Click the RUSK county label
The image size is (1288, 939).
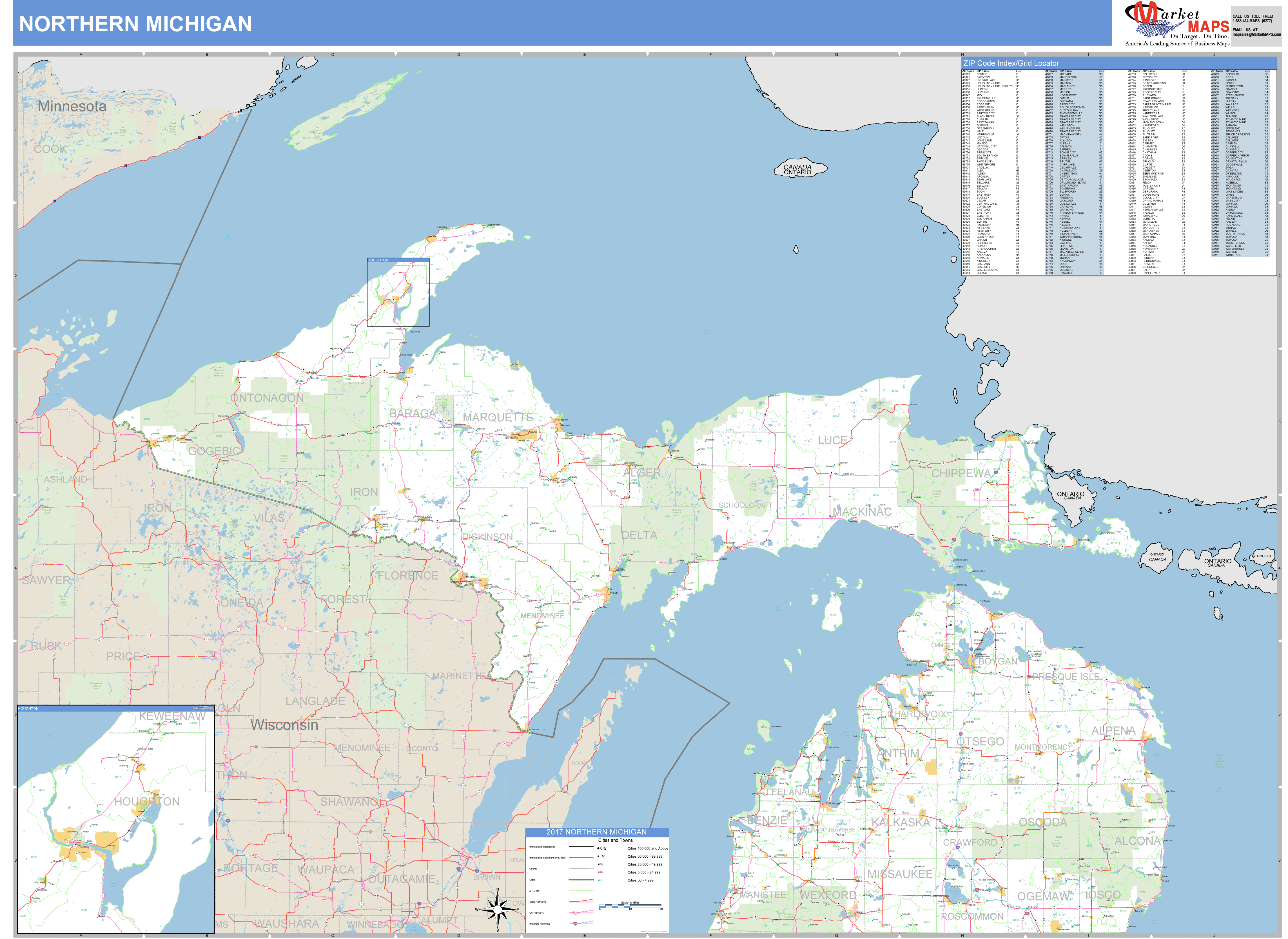tap(46, 646)
